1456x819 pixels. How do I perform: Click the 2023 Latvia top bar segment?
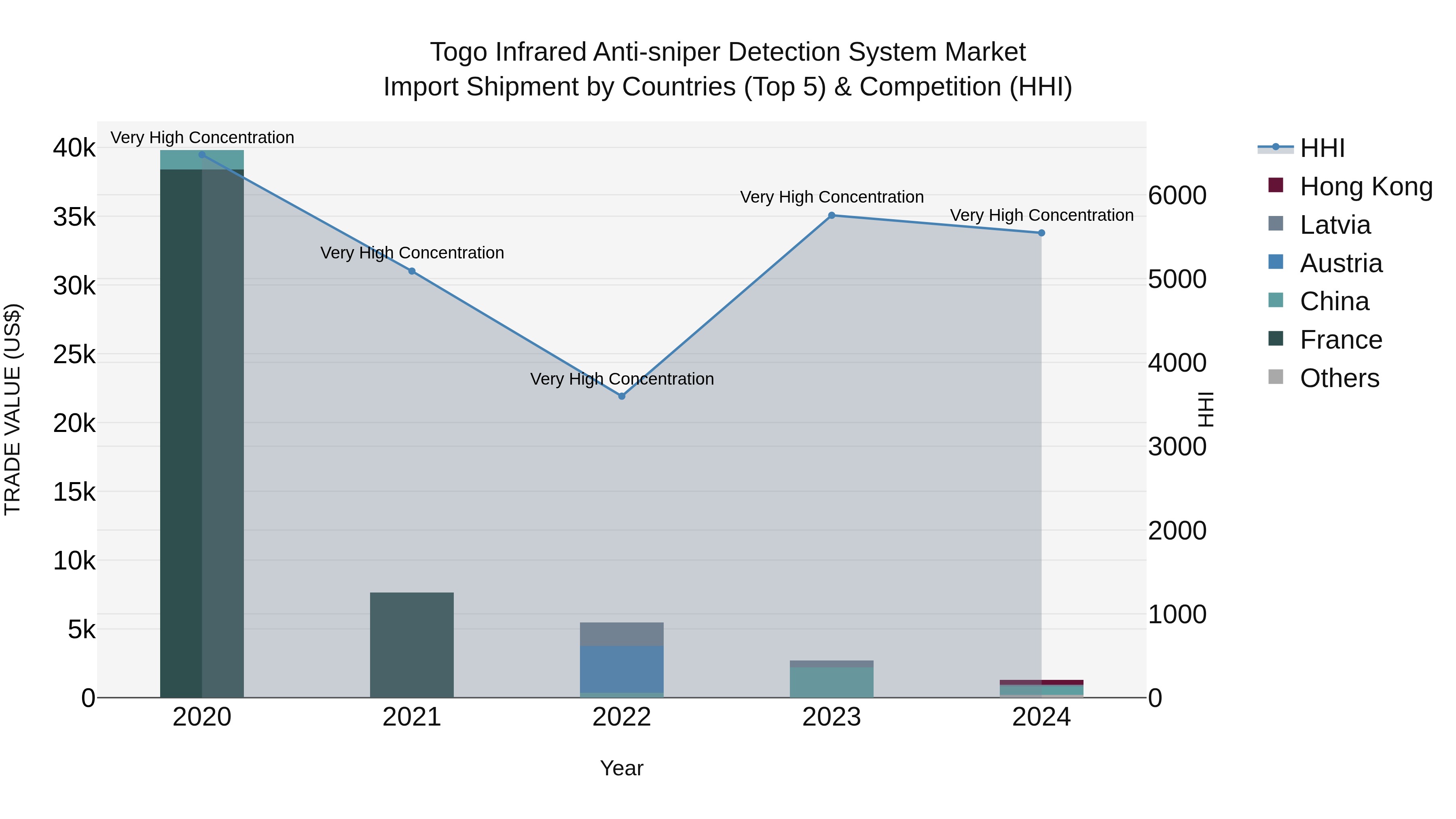pos(832,664)
